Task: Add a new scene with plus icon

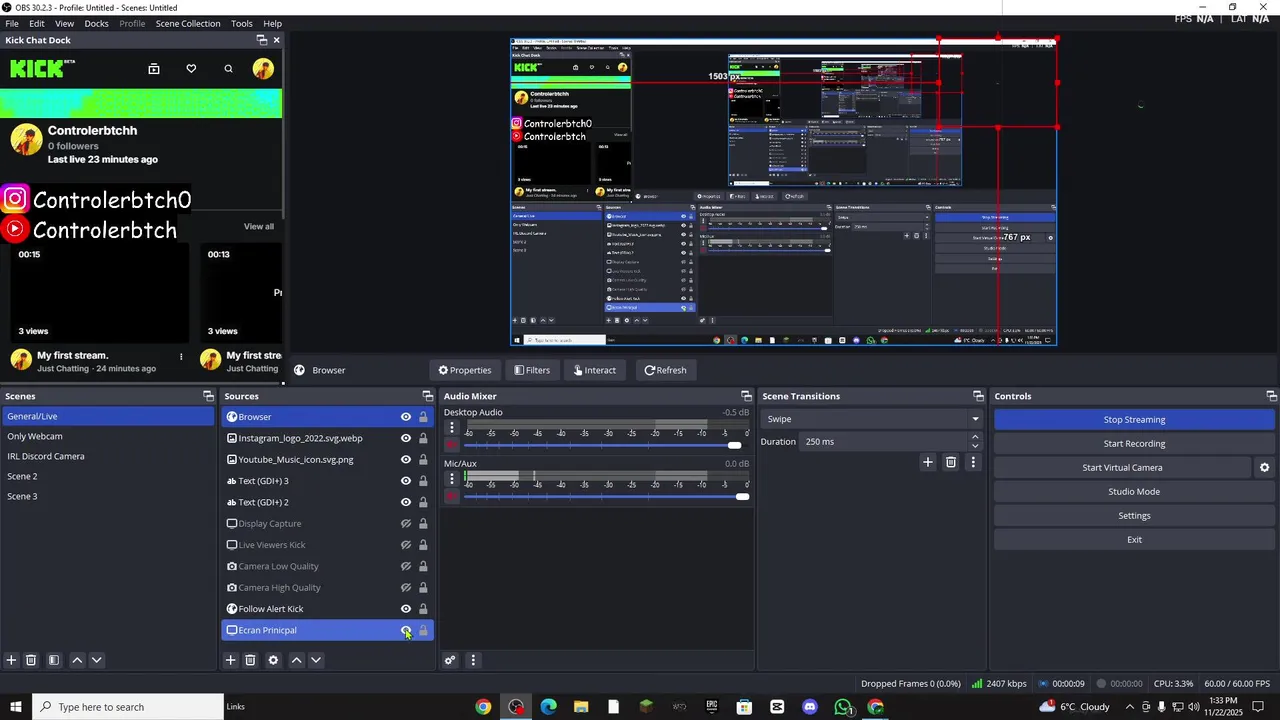Action: (x=11, y=660)
